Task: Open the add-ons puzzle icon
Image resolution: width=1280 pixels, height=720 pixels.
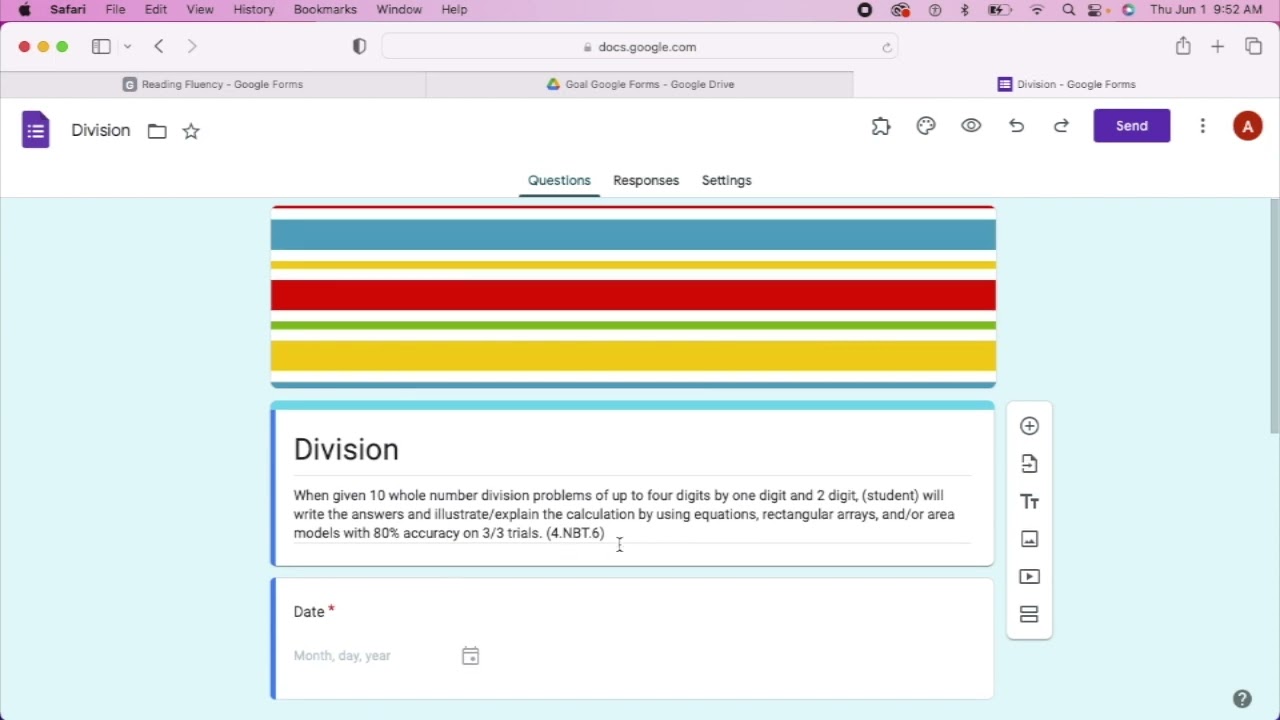Action: (x=881, y=126)
